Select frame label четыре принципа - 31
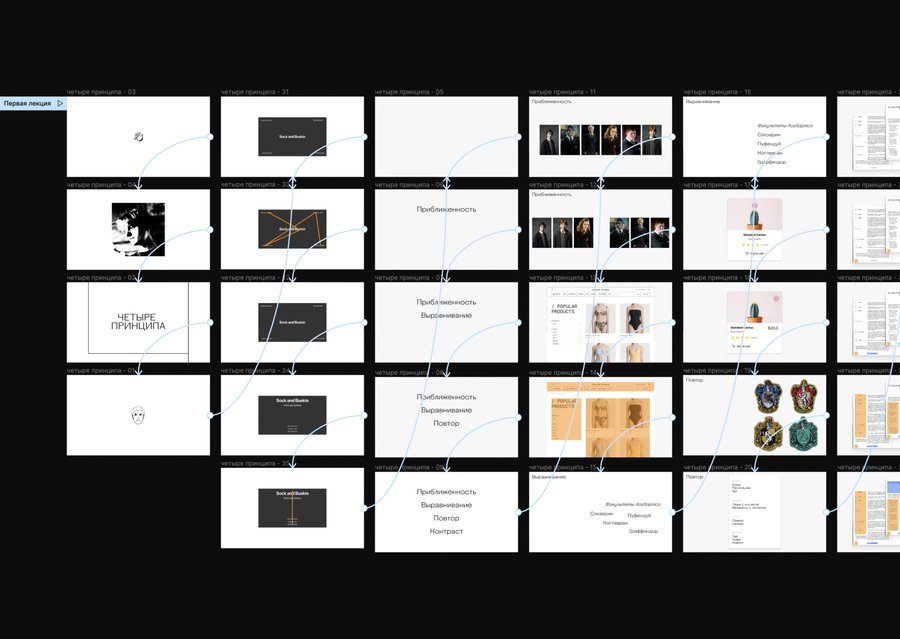900x639 pixels. click(x=255, y=92)
